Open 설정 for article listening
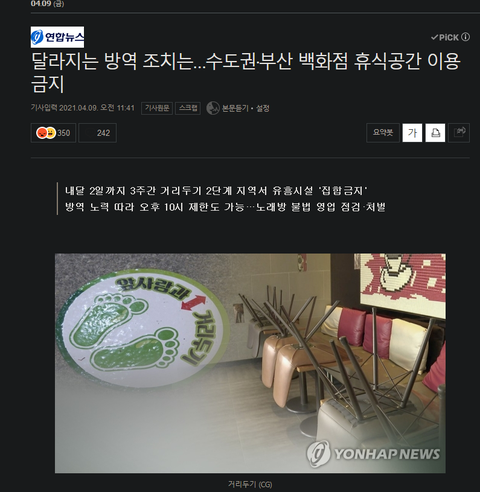Image resolution: width=480 pixels, height=492 pixels. point(263,108)
